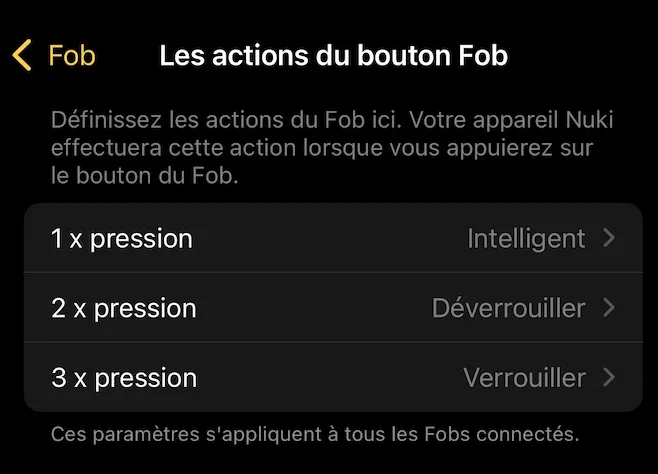
Task: Click the chevron beside Déverrouiller
Action: (609, 308)
